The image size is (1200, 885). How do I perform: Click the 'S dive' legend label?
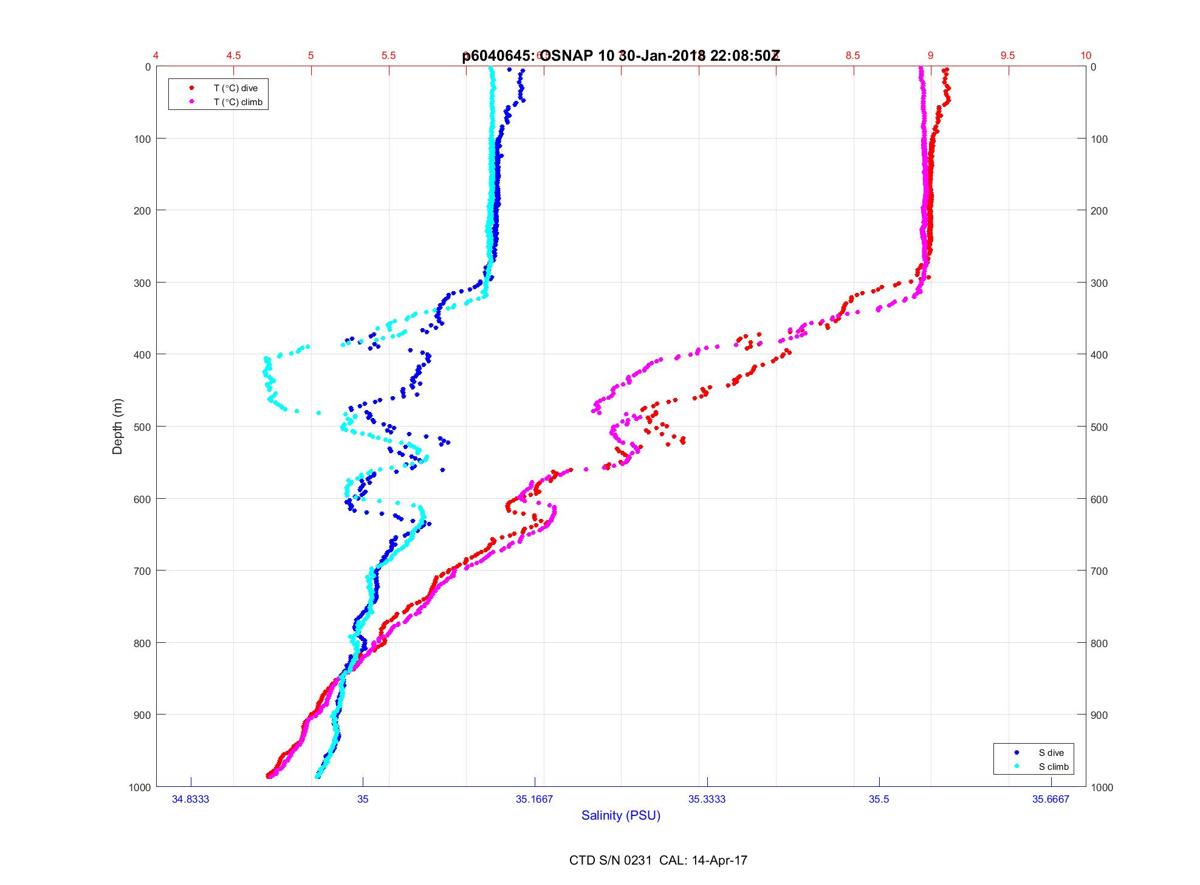pos(1052,752)
